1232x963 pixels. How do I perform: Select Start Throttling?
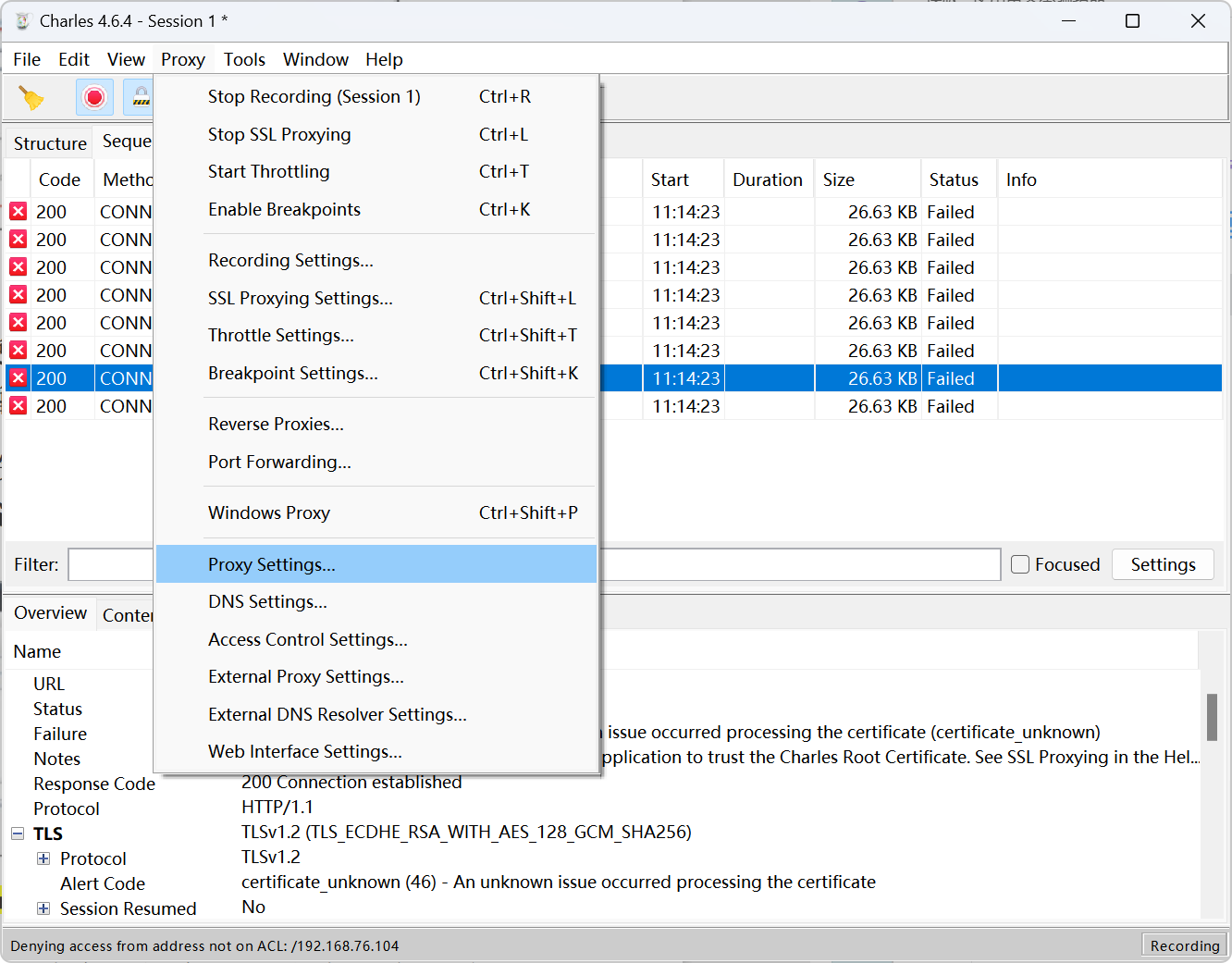(376, 172)
